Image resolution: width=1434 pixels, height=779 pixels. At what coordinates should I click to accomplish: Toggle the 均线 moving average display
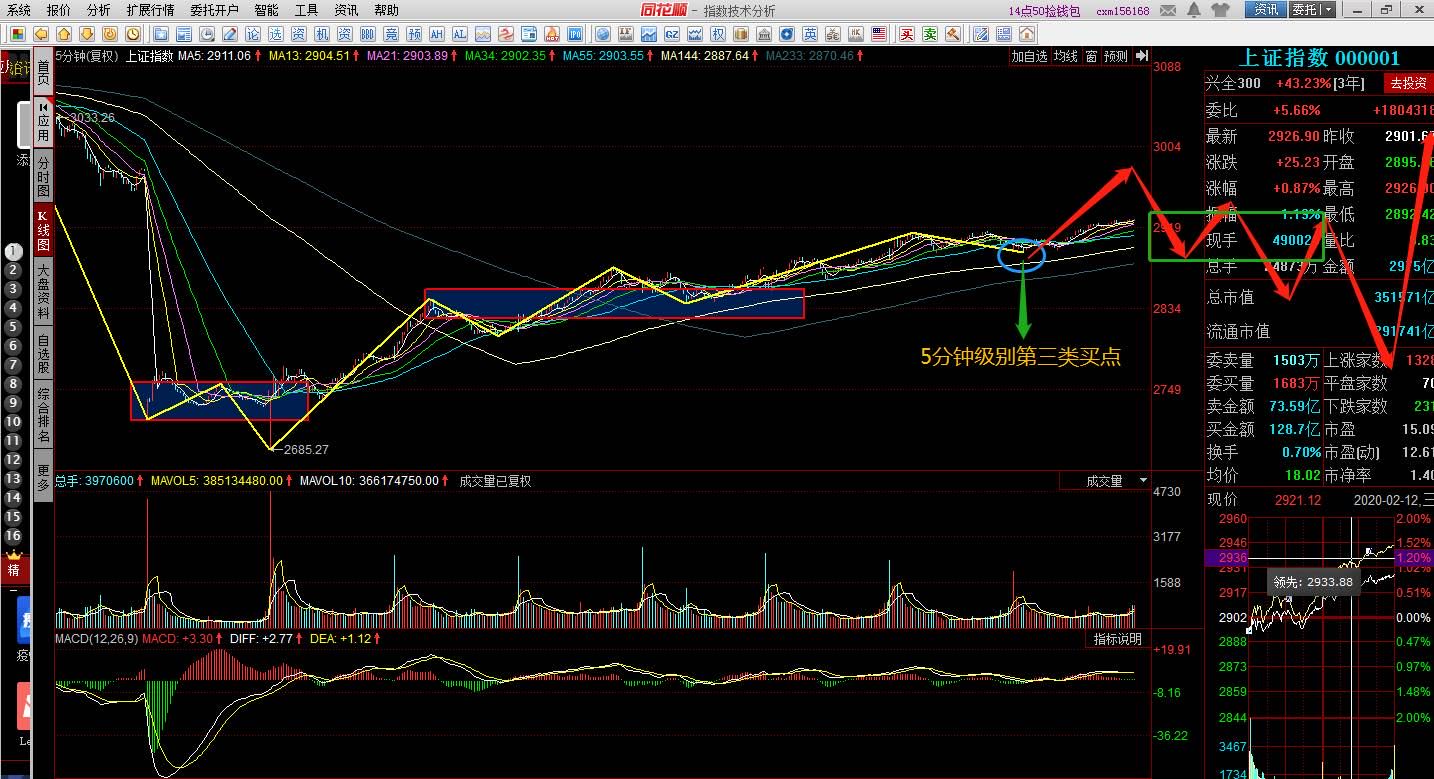point(1065,56)
